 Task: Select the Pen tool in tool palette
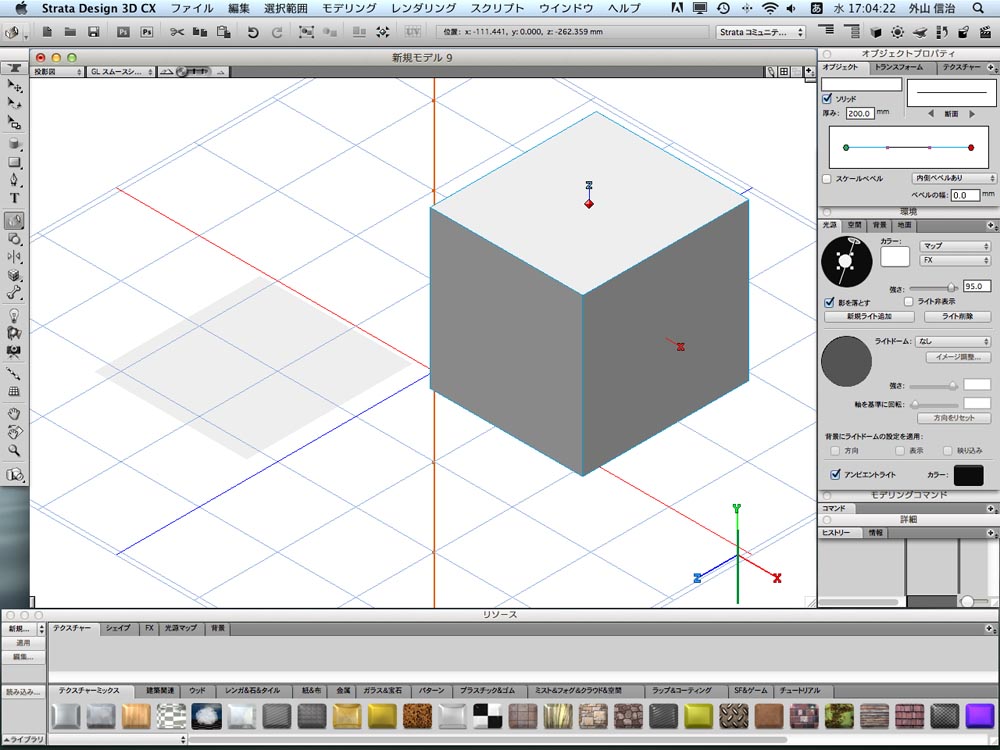[x=14, y=180]
